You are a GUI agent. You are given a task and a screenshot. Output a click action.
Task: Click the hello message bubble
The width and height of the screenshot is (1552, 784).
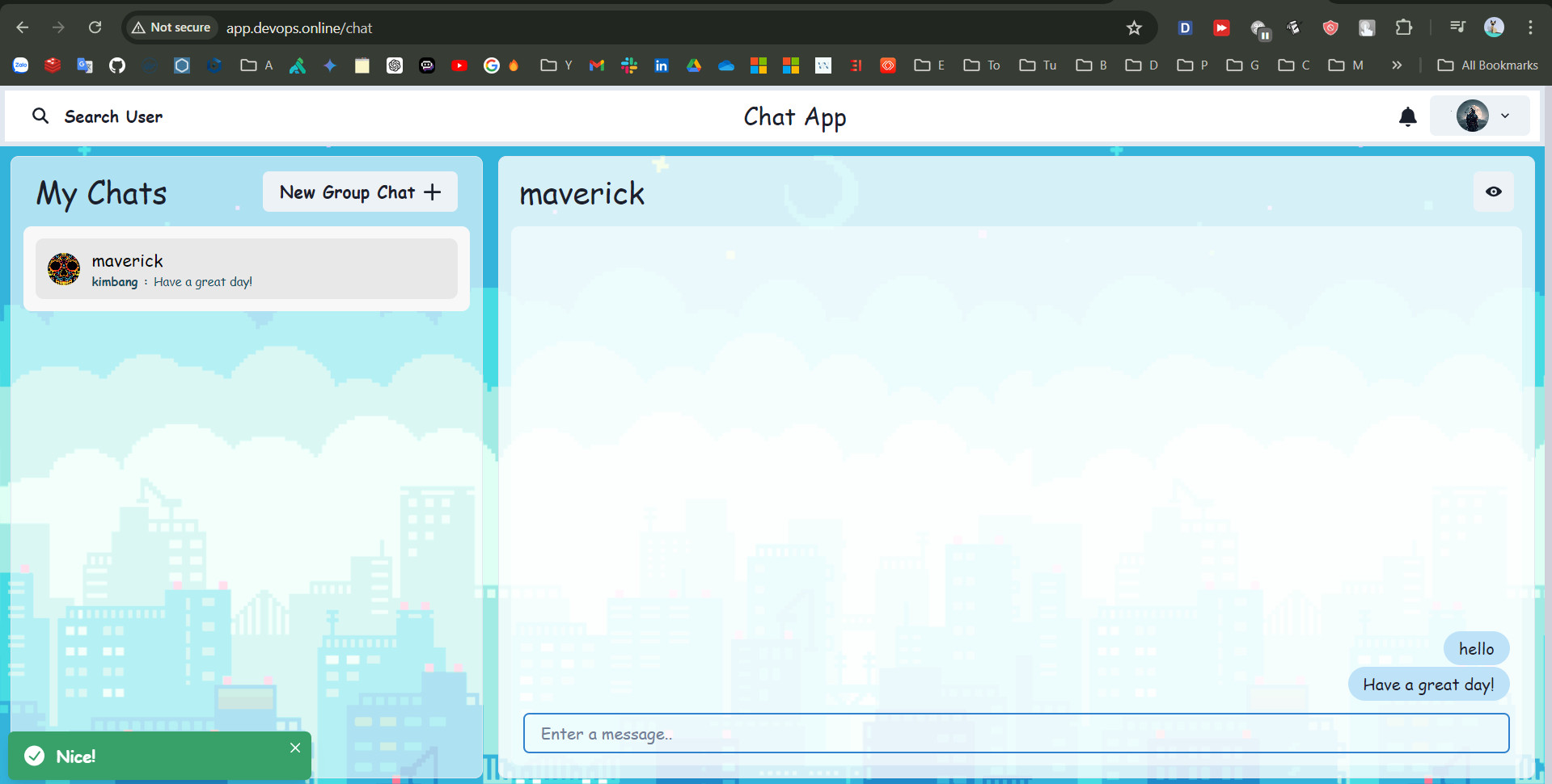1476,648
